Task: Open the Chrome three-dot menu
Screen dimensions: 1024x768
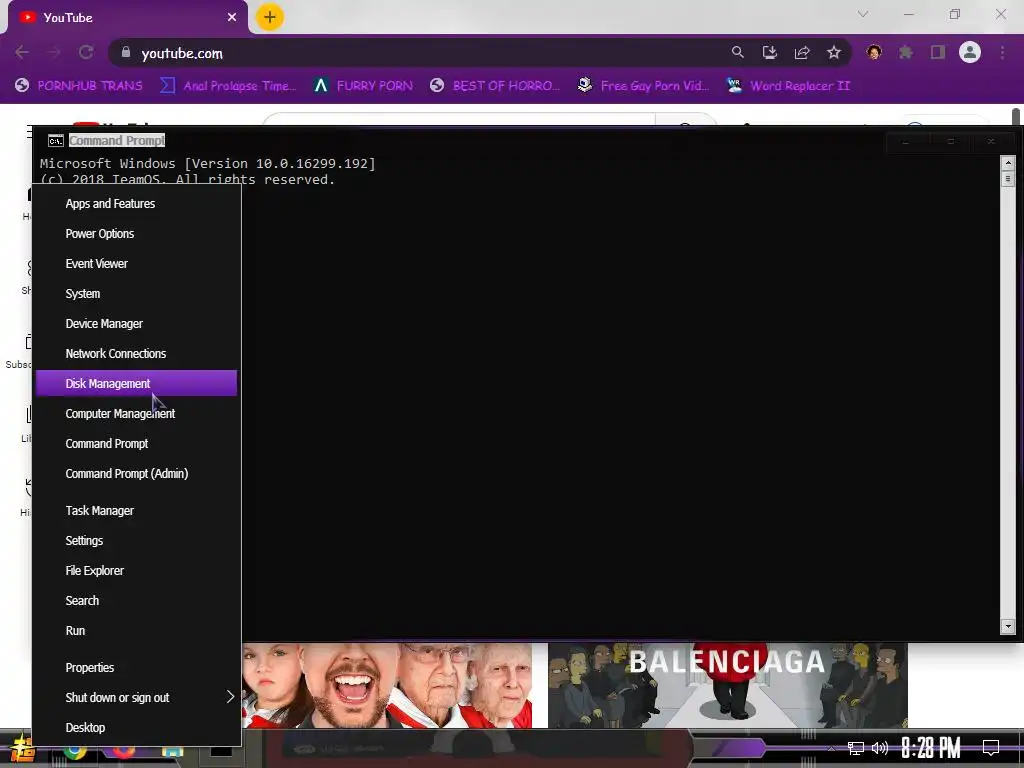Action: click(x=1002, y=52)
